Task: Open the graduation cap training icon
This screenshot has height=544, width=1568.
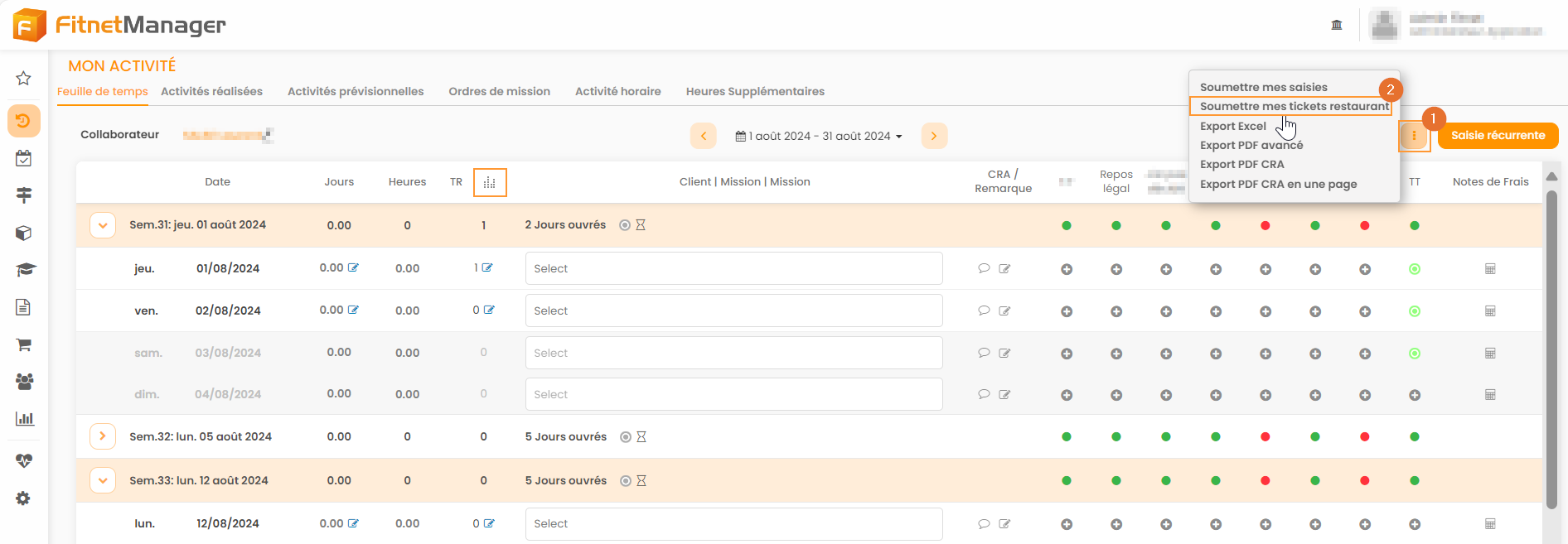Action: click(x=25, y=270)
